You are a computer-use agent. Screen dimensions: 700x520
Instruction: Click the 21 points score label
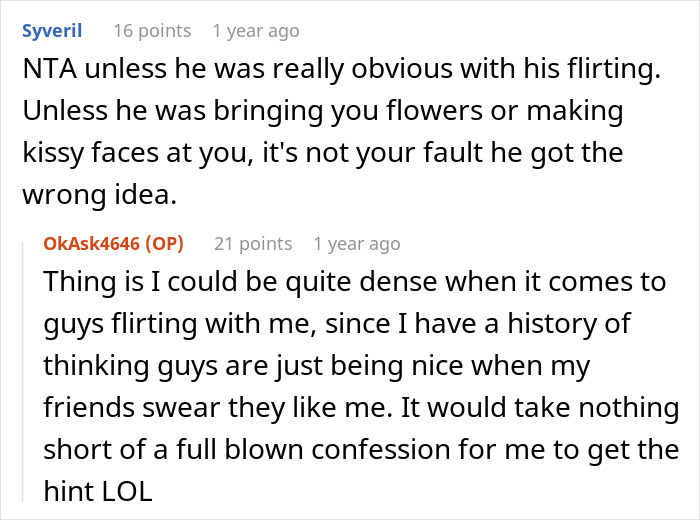point(253,244)
